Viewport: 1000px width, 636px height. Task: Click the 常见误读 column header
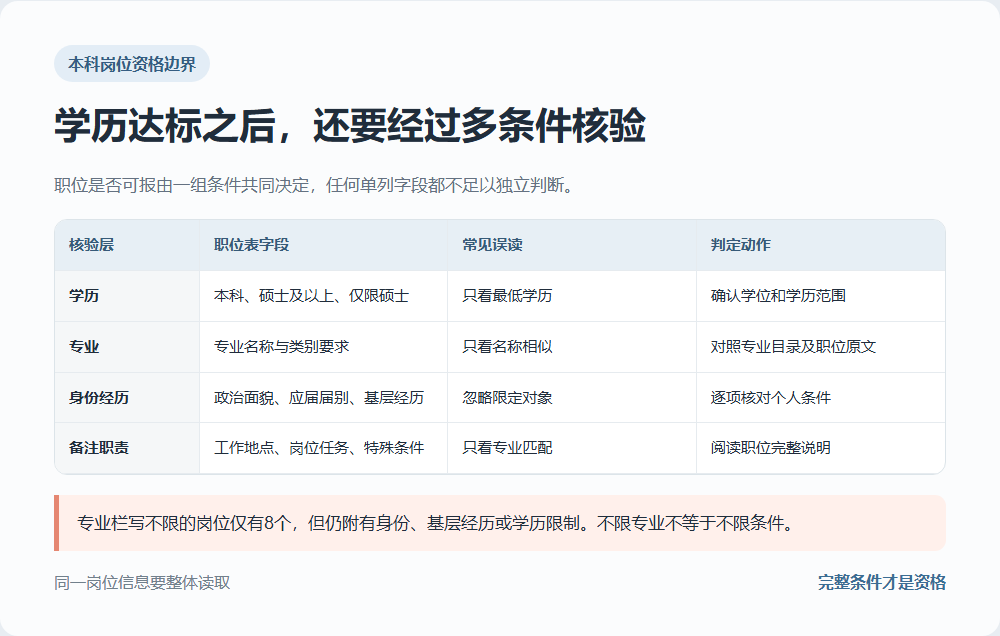572,245
